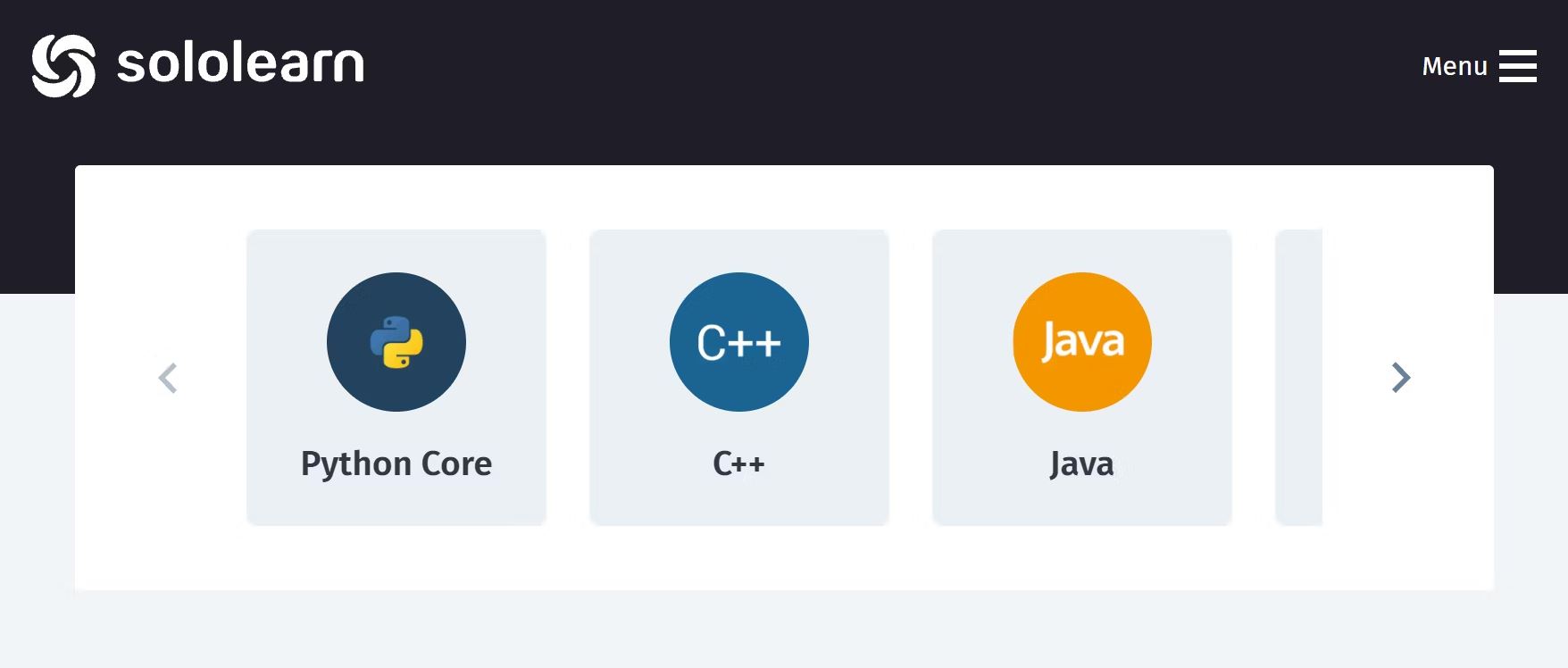Click the sololearn wordmark text
Image resolution: width=1568 pixels, height=668 pixels.
(x=240, y=63)
